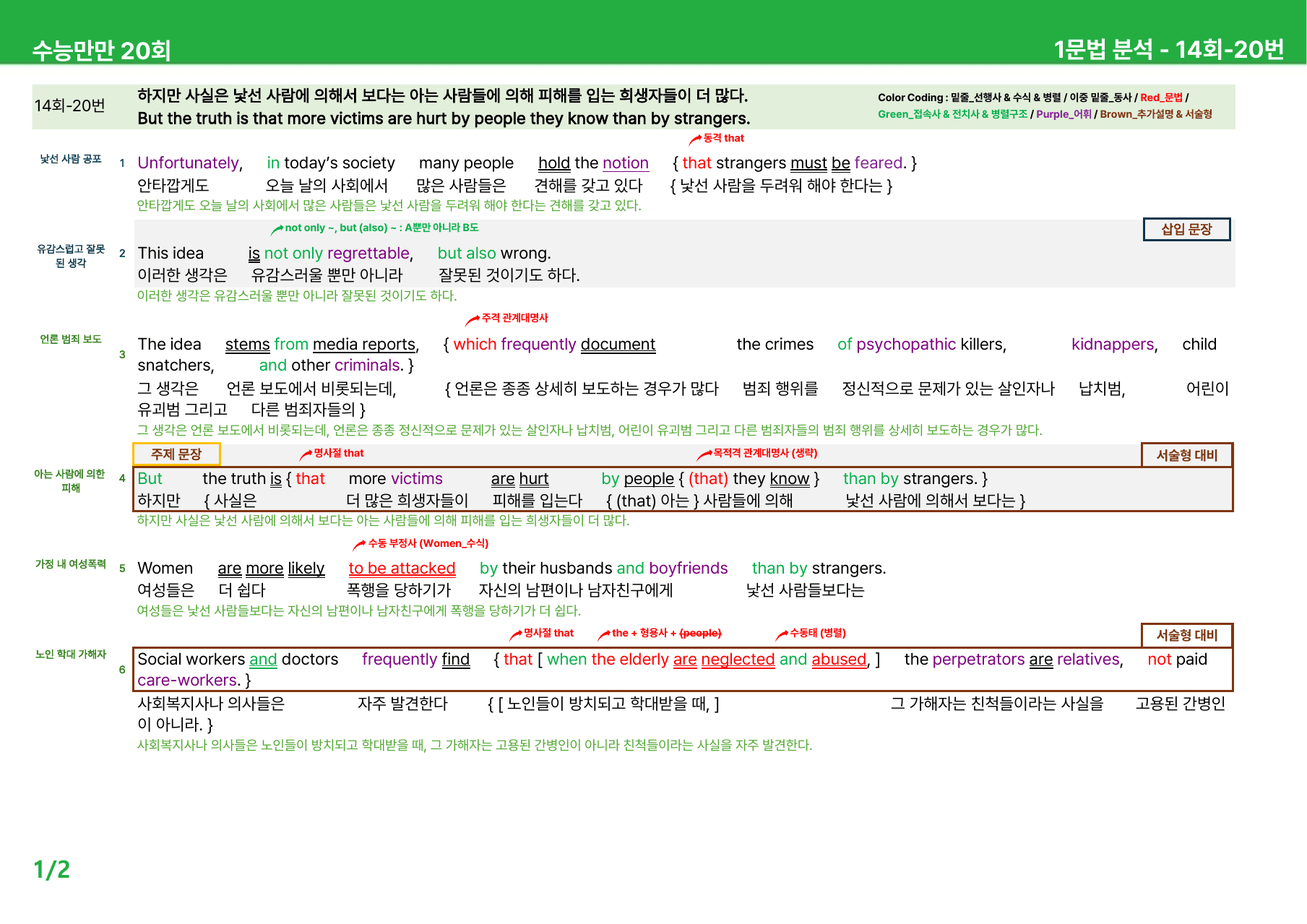Click the '서술형 대비' box above sentence 6
Screen dimensions: 1307x924
tap(1187, 635)
